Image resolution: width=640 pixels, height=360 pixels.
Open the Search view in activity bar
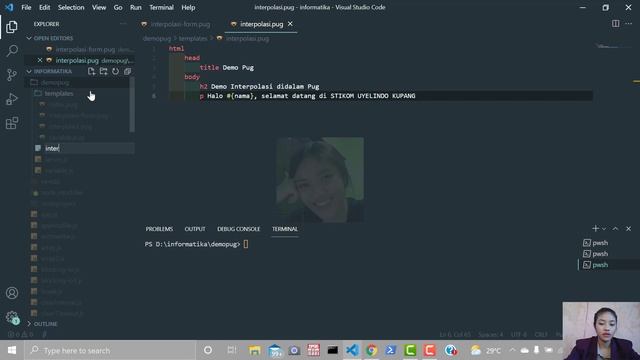pos(12,51)
